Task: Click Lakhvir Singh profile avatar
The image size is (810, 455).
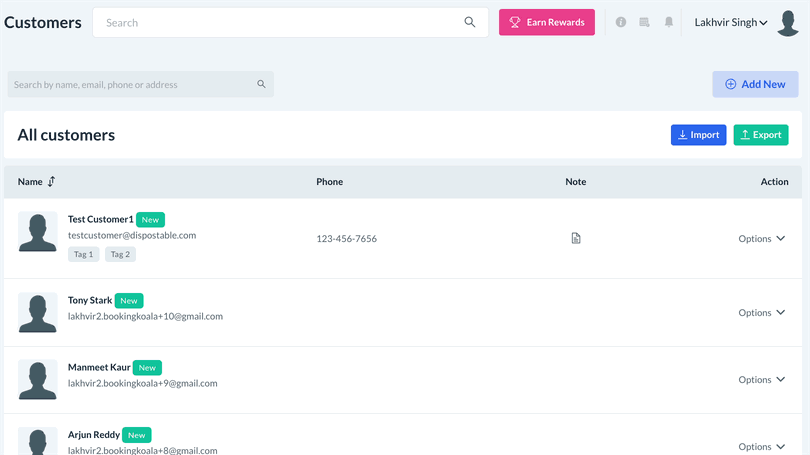Action: 788,23
